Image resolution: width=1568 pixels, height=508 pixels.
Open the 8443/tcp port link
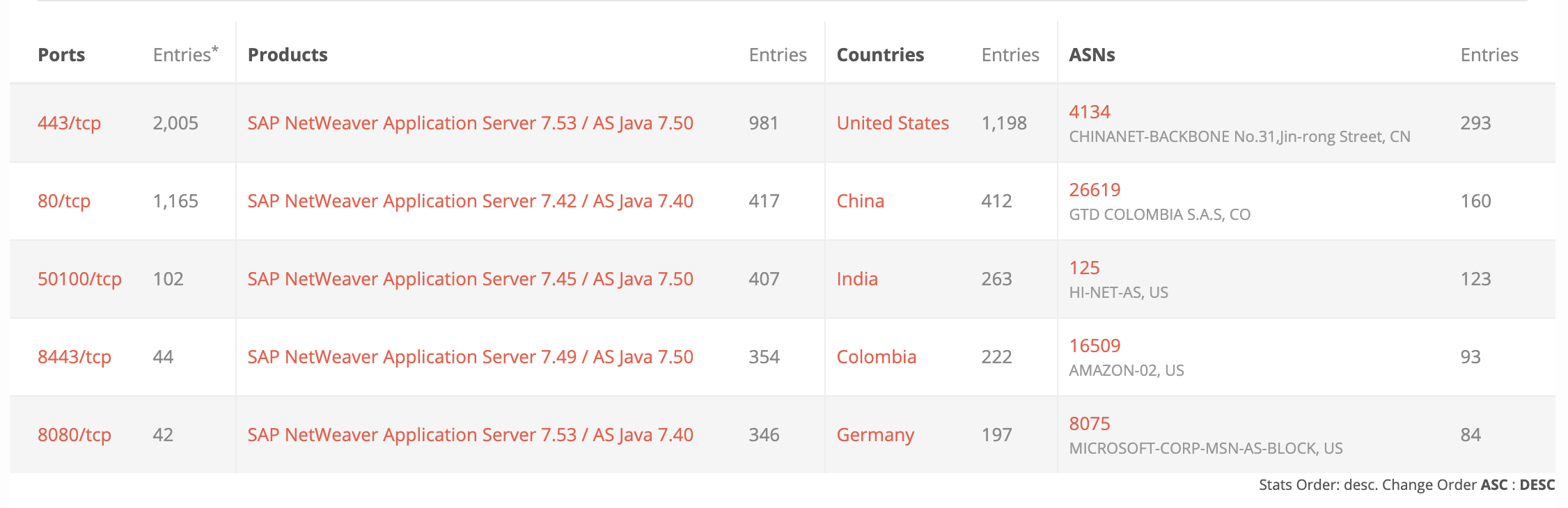coord(75,357)
